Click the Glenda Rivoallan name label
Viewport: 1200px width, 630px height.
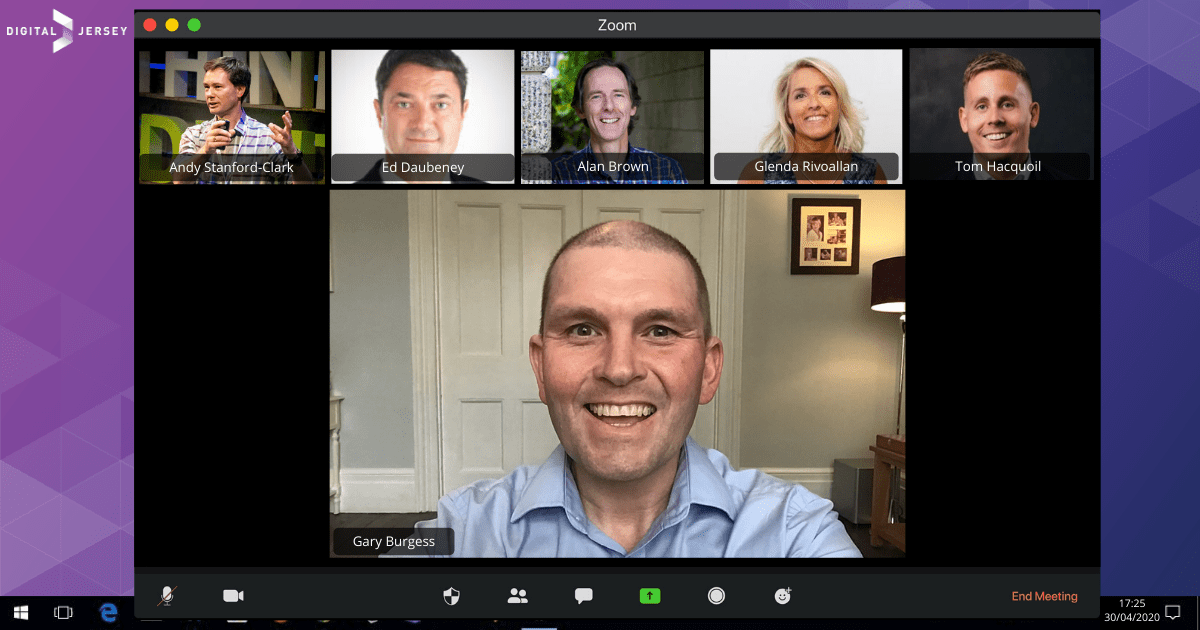coord(806,167)
